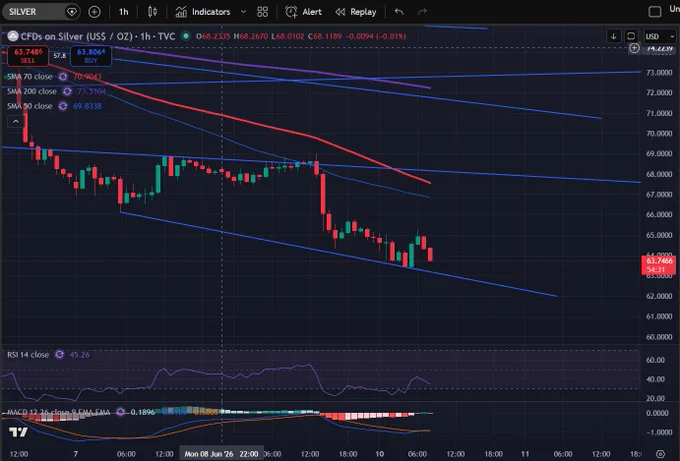Click the -0.0094 (-0.01%) change value
The width and height of the screenshot is (680, 461).
pos(376,36)
